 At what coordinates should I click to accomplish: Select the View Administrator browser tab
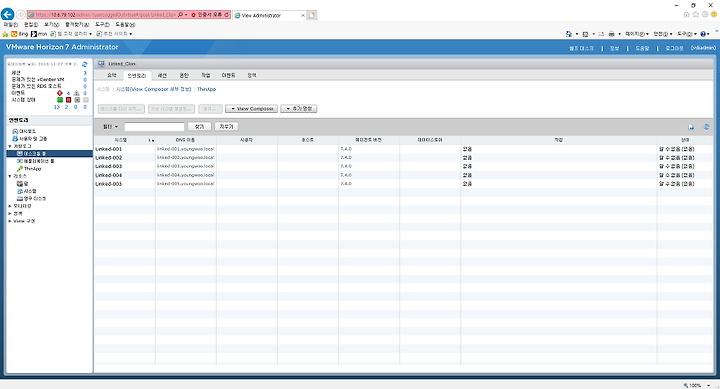pyautogui.click(x=269, y=15)
